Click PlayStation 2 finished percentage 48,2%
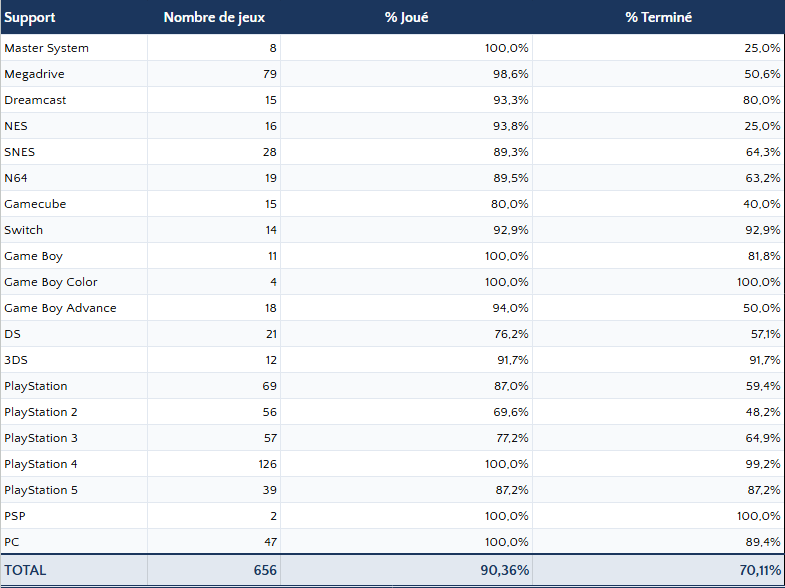The image size is (785, 588). (x=763, y=412)
